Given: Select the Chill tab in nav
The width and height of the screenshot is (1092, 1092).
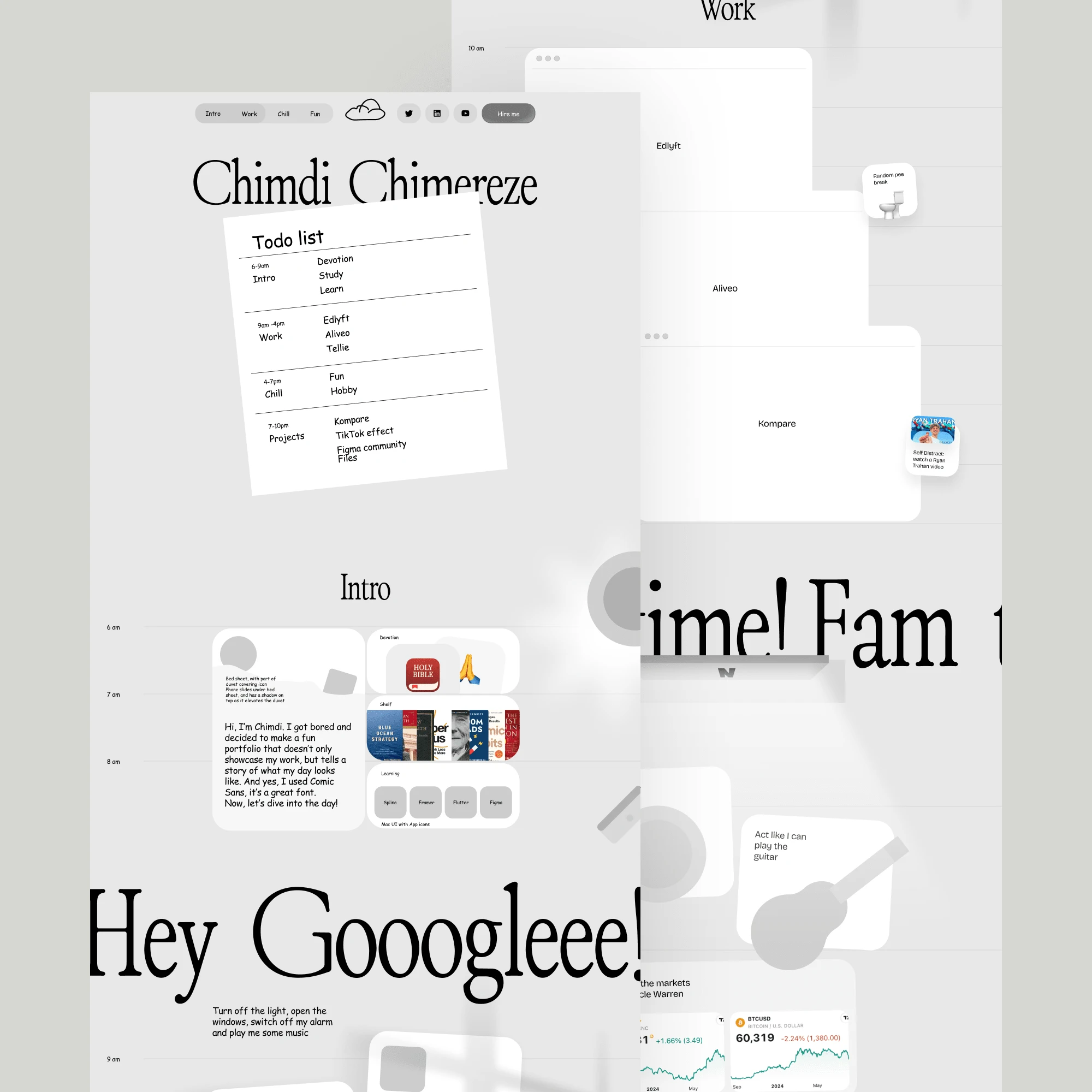Looking at the screenshot, I should [284, 112].
